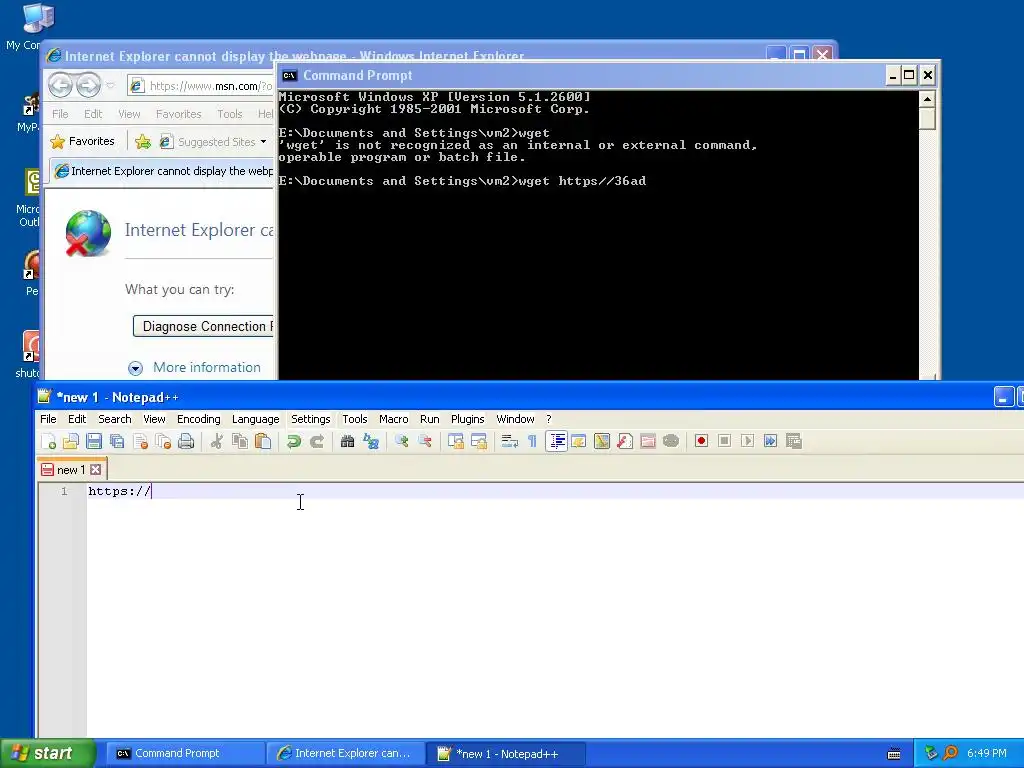Click the Internet Explorer address bar
The width and height of the screenshot is (1024, 768).
(x=201, y=86)
